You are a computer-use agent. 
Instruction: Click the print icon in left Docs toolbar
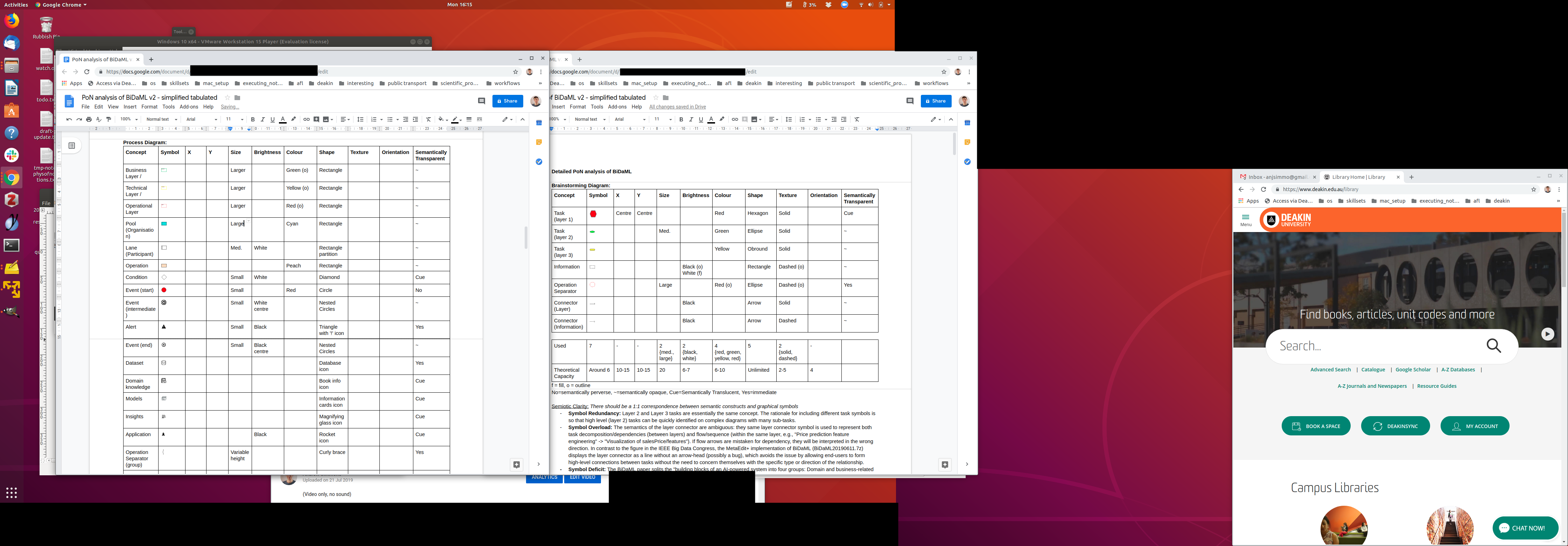tap(89, 119)
